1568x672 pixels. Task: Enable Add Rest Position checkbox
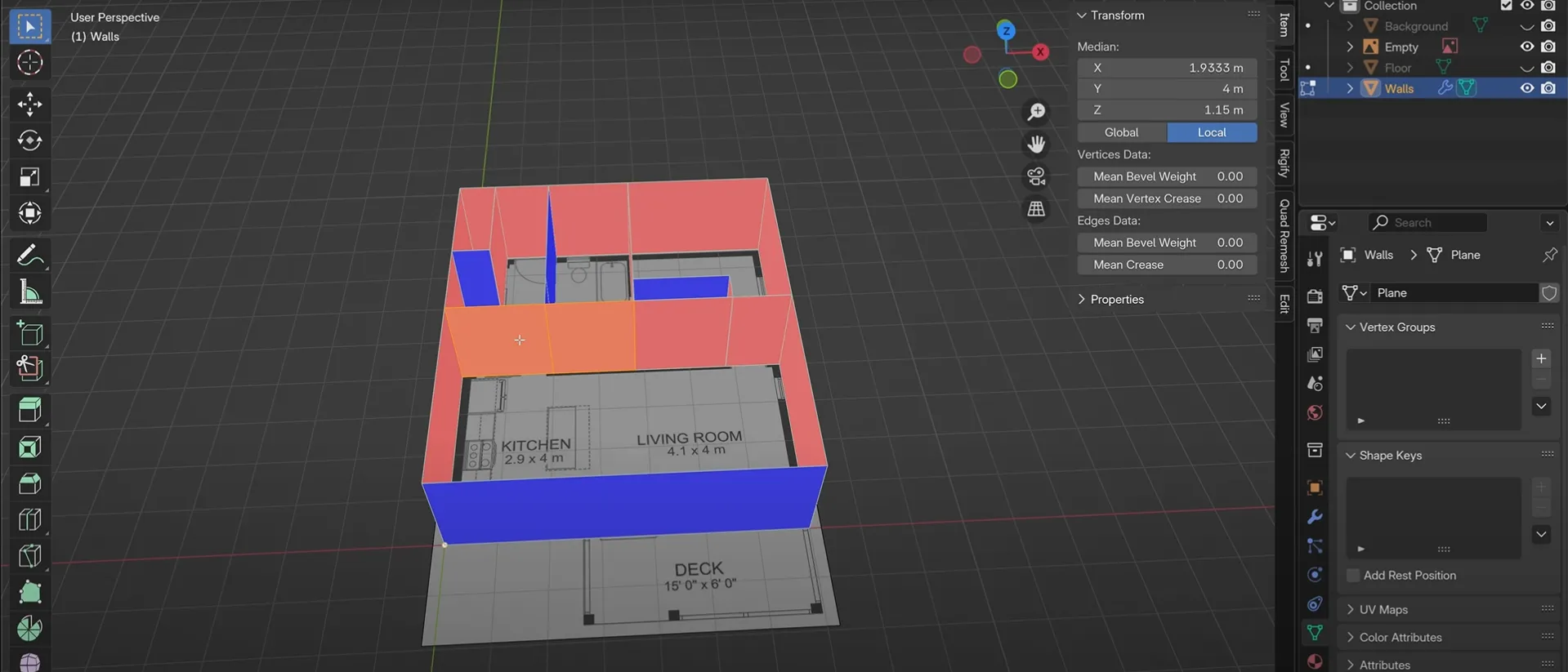tap(1353, 576)
